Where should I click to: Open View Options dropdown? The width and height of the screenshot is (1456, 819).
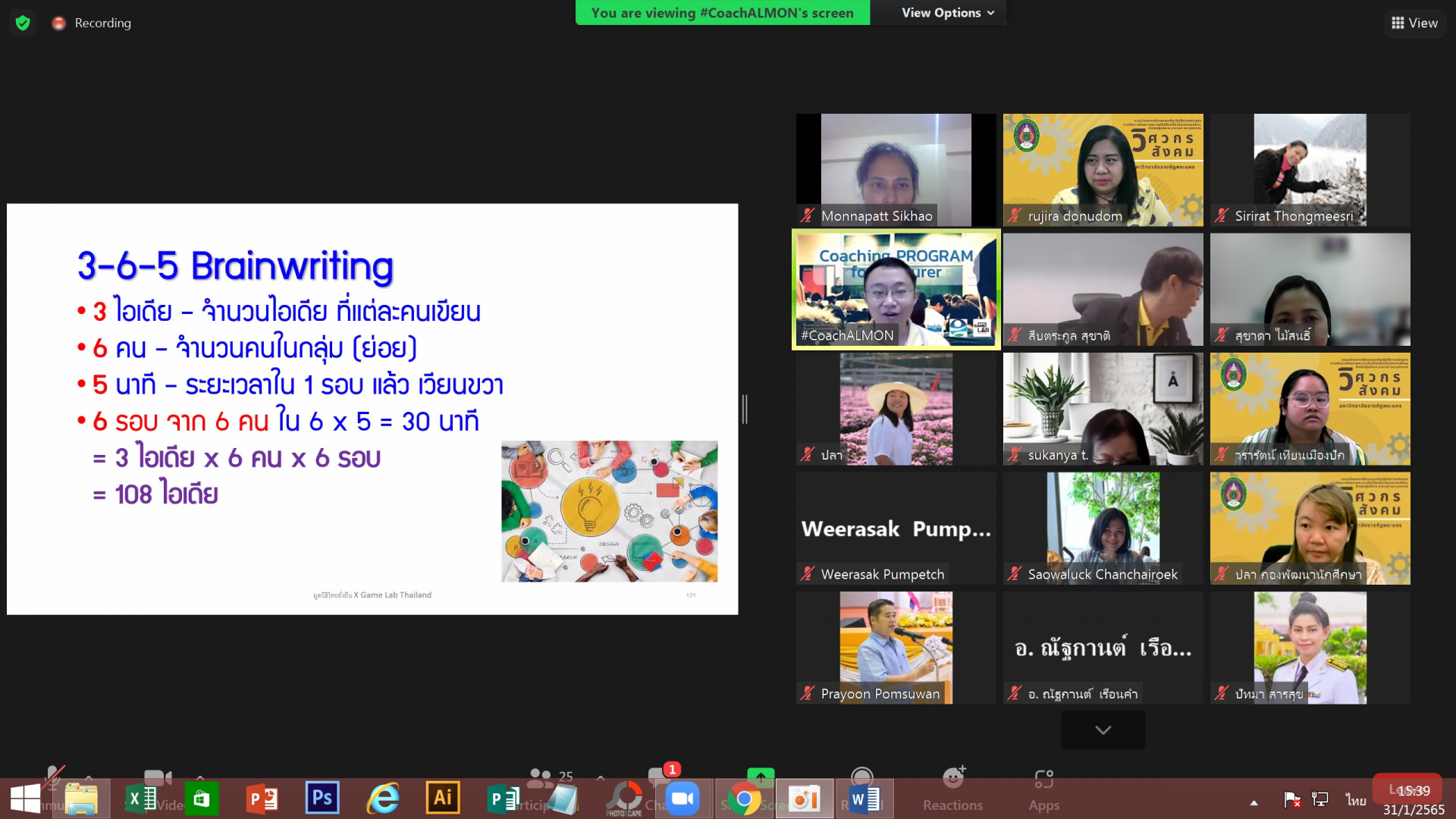pyautogui.click(x=947, y=13)
